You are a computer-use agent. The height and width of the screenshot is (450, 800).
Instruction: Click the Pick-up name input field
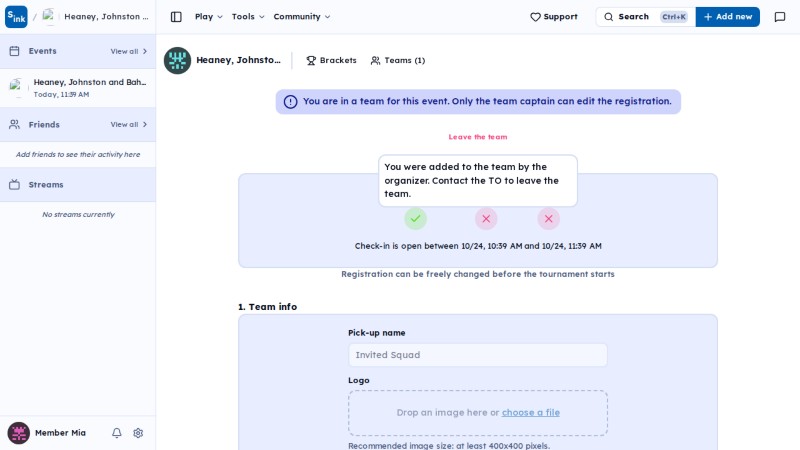click(x=478, y=355)
